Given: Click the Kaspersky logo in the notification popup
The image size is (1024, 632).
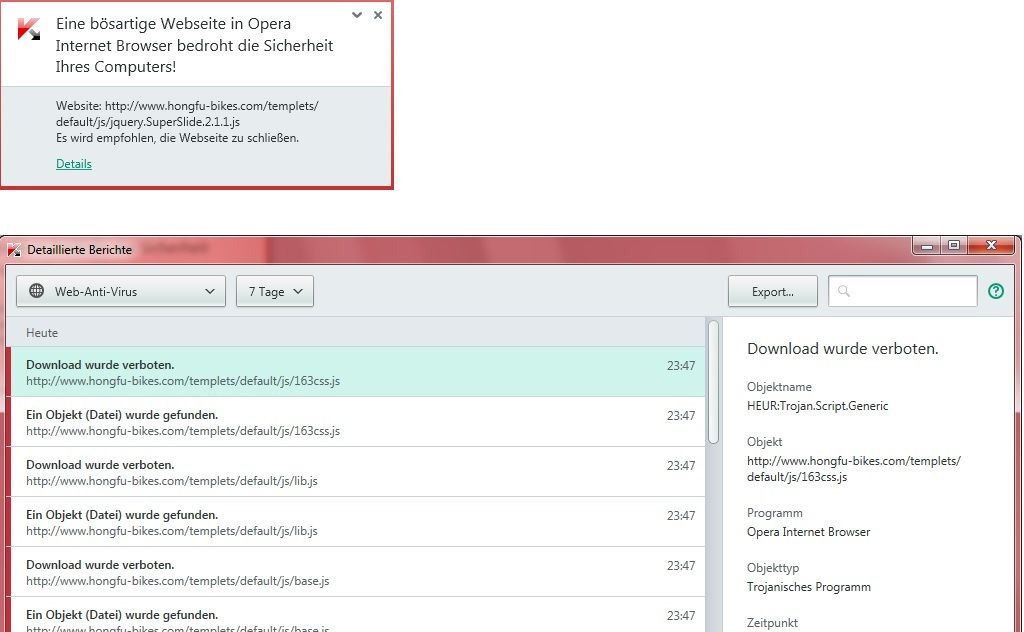Looking at the screenshot, I should [28, 30].
